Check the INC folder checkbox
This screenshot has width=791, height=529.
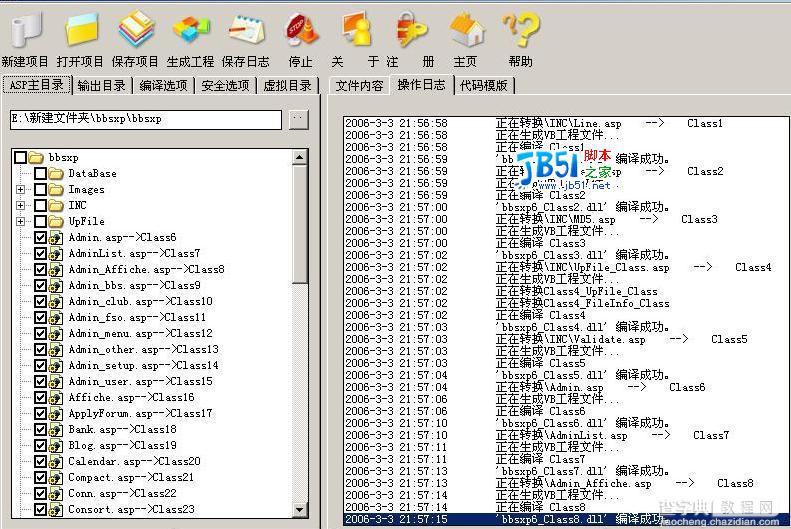tap(41, 205)
